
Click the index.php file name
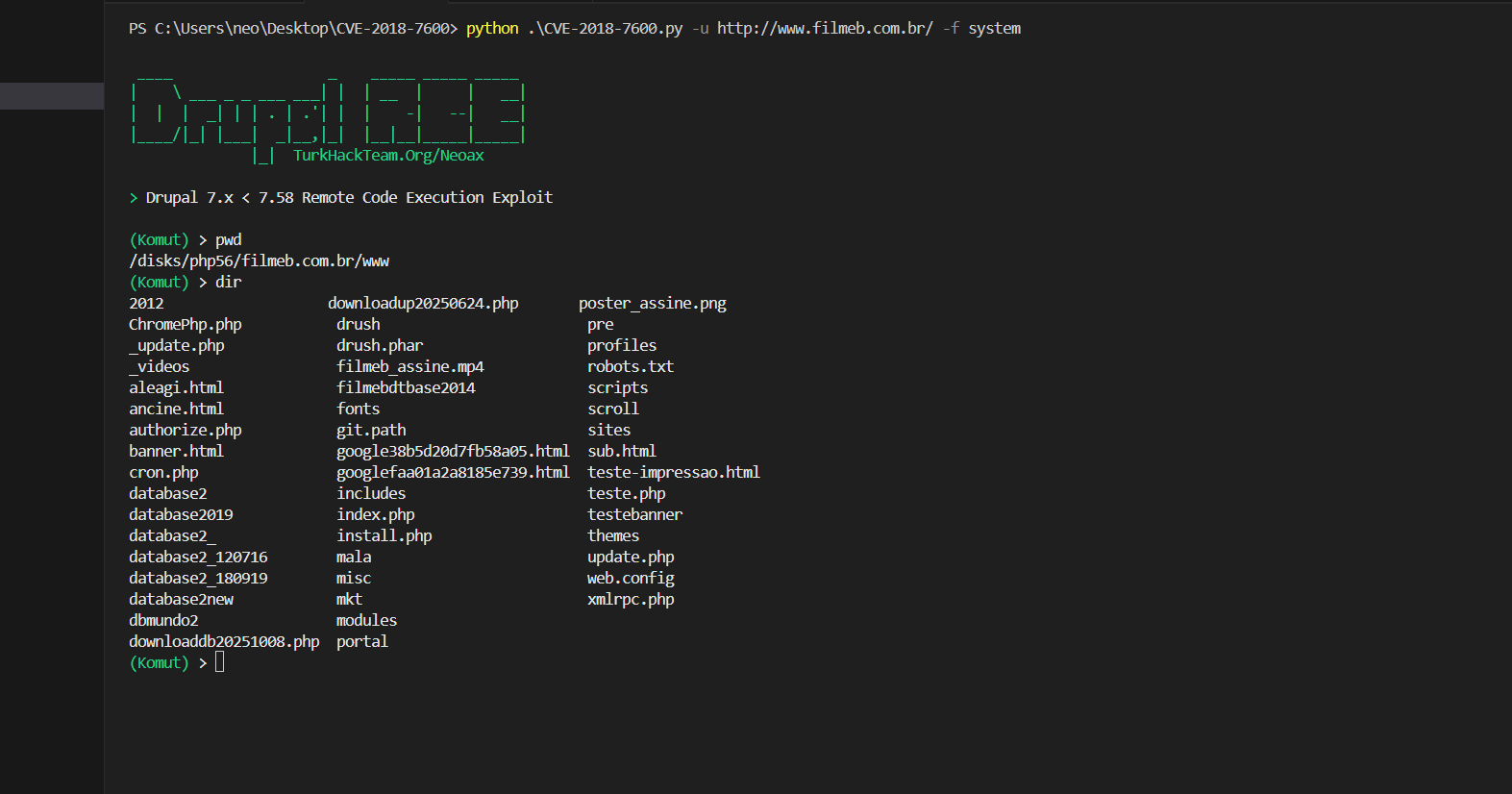[x=376, y=515]
